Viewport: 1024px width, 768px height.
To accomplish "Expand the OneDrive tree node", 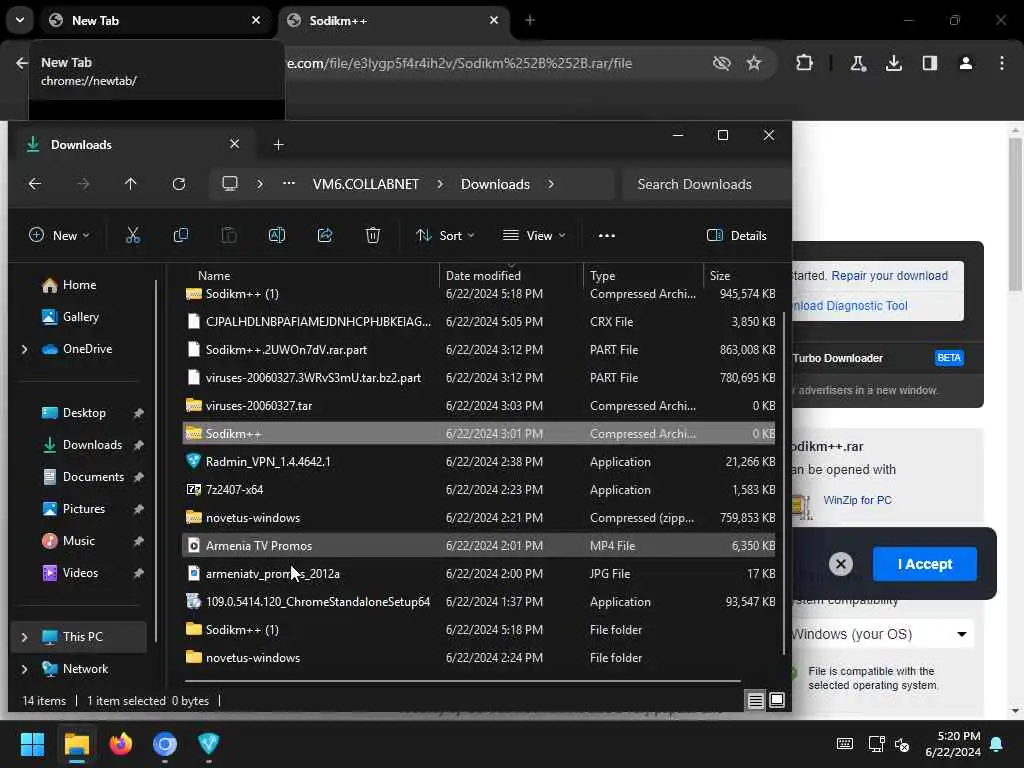I will tap(25, 349).
